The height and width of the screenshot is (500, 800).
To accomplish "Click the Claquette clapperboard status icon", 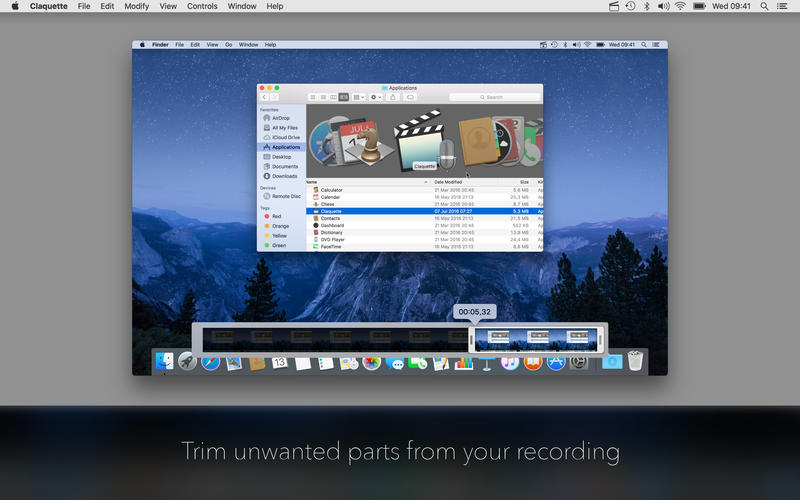I will click(614, 6).
